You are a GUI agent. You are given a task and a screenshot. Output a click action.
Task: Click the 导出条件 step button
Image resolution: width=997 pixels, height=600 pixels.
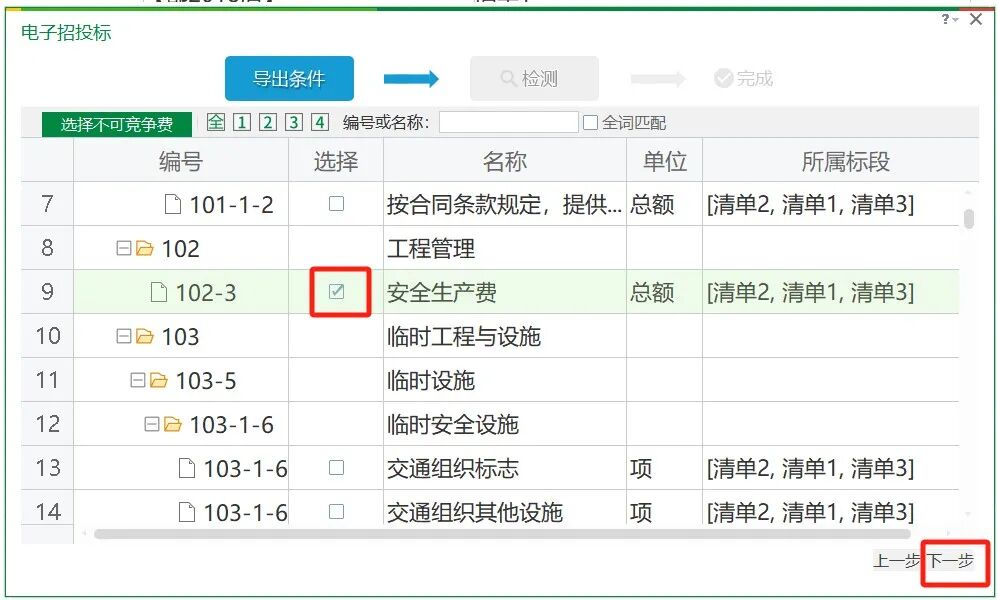(289, 79)
